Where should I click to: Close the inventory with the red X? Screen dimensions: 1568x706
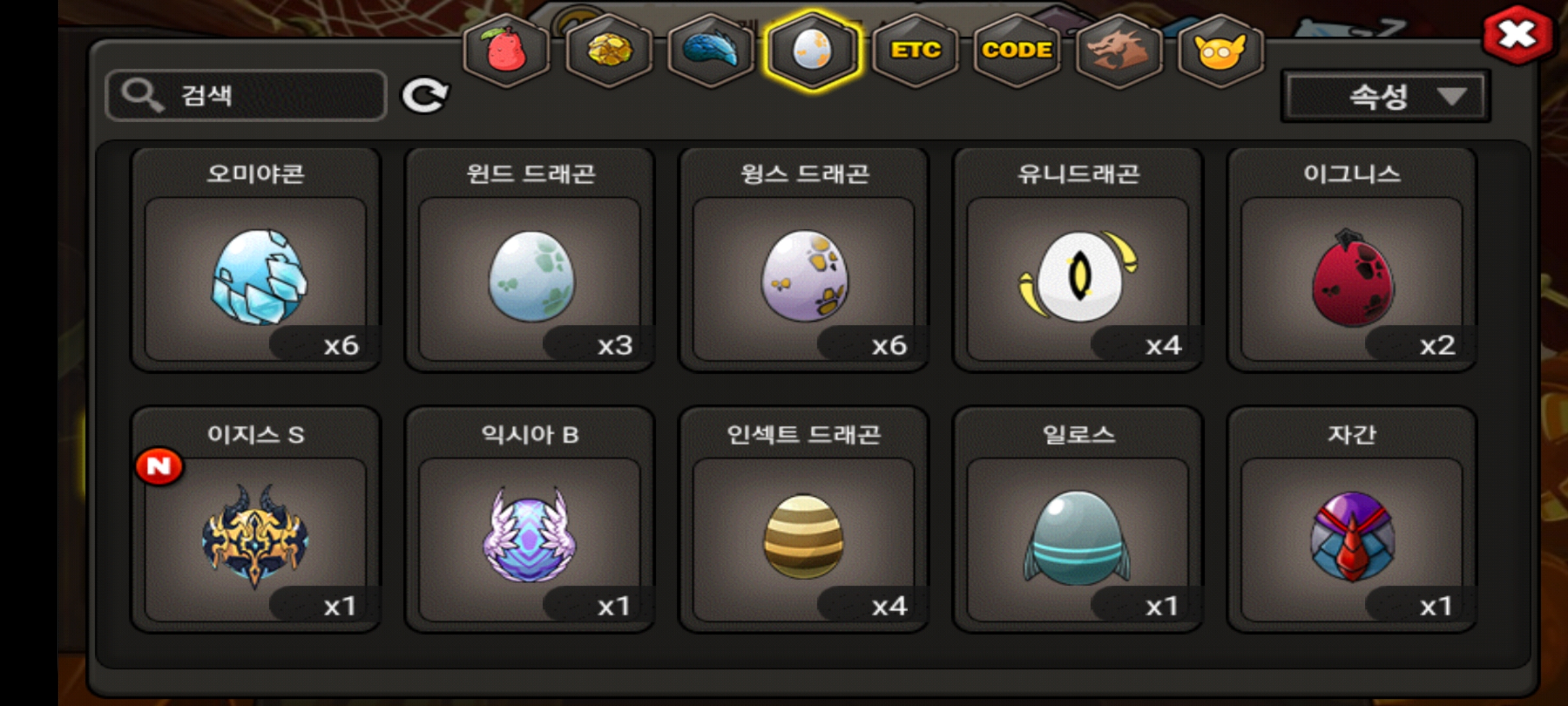(x=1516, y=35)
